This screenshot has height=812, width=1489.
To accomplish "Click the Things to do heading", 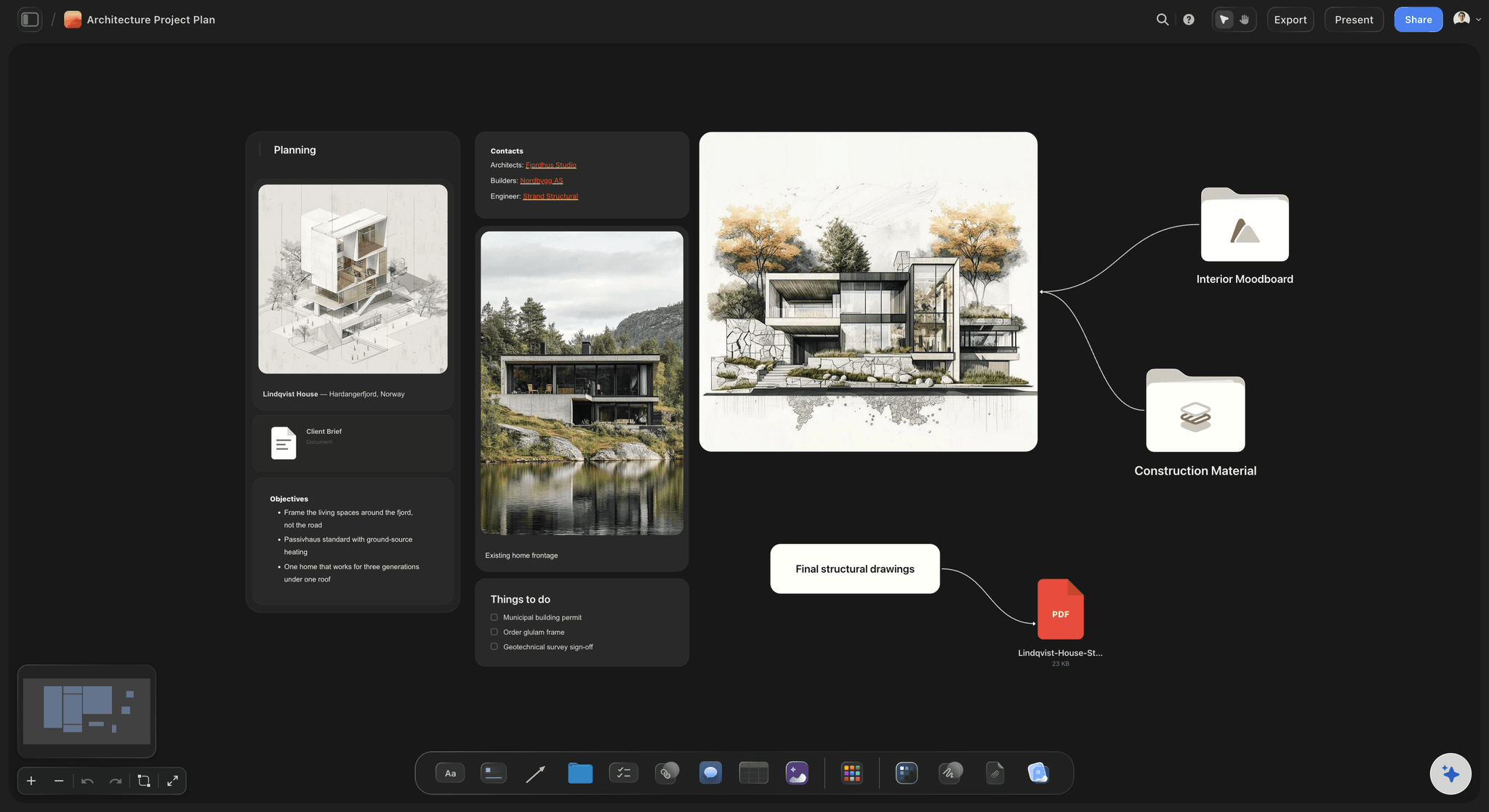I will [x=520, y=599].
